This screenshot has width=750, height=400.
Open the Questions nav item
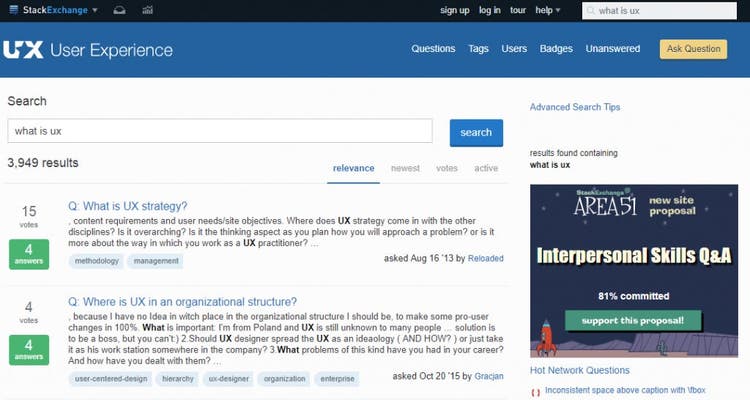[433, 49]
